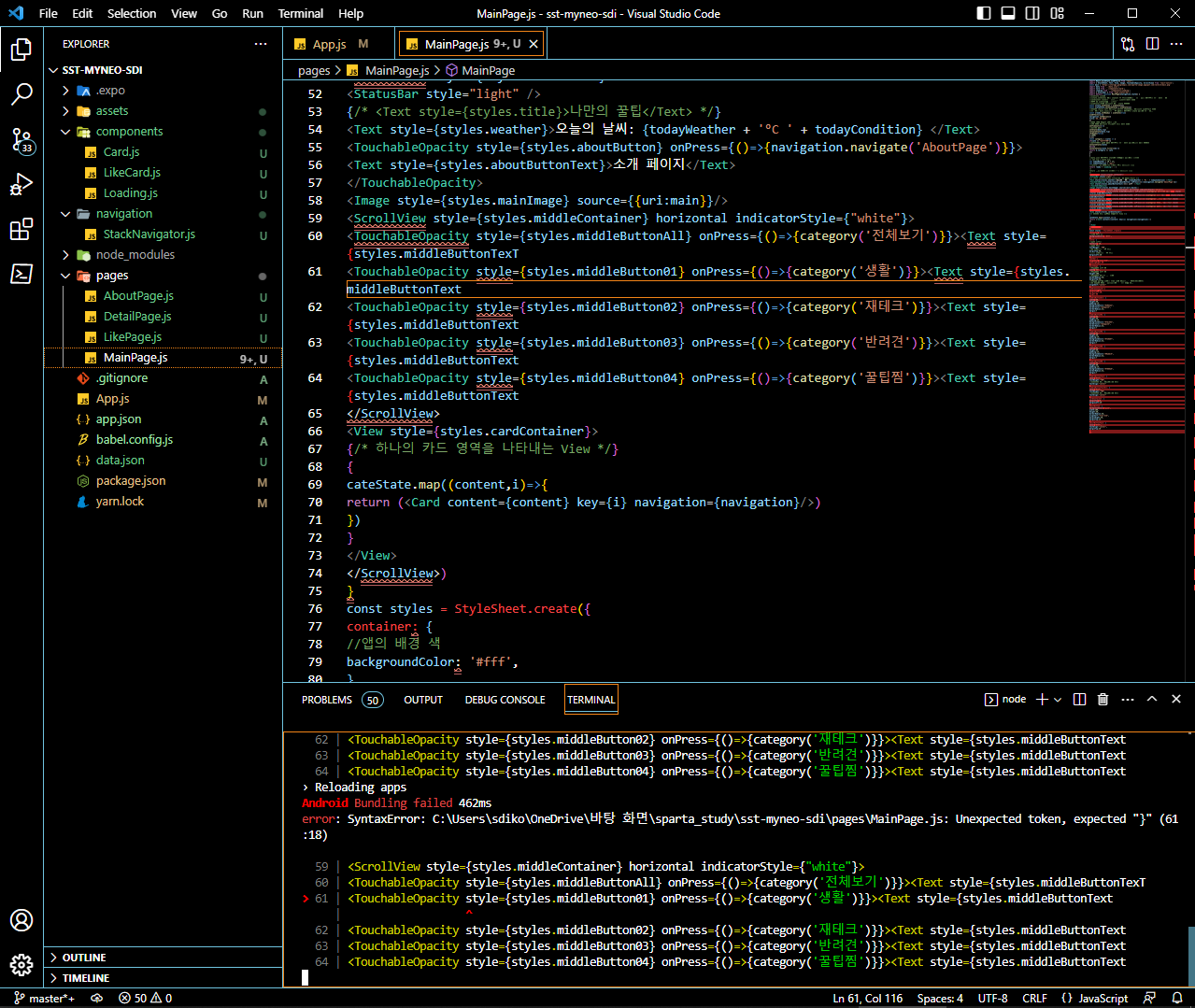Click the editor minimap
1195x1008 pixels.
point(1136,257)
